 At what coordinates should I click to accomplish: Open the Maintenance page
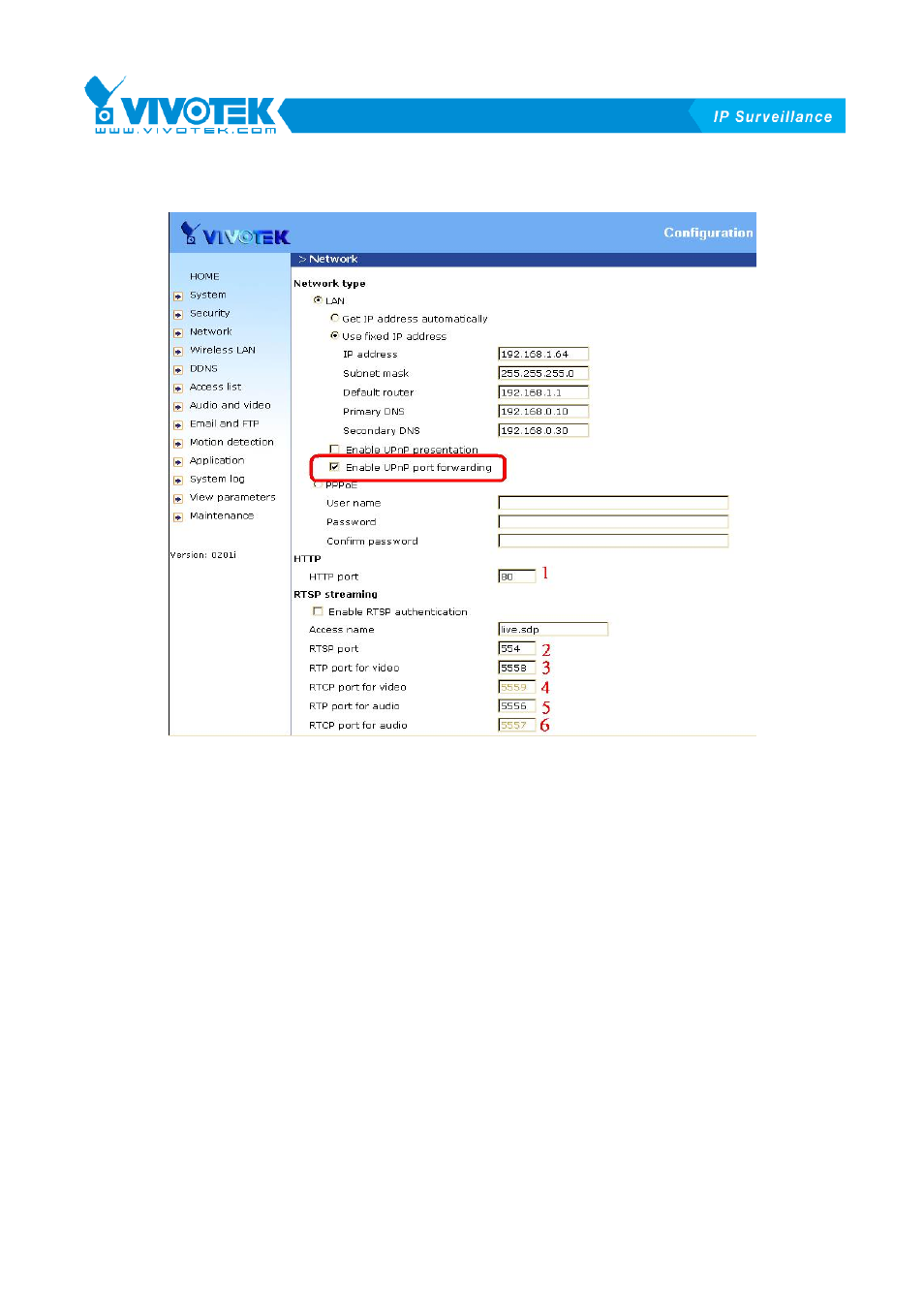222,515
